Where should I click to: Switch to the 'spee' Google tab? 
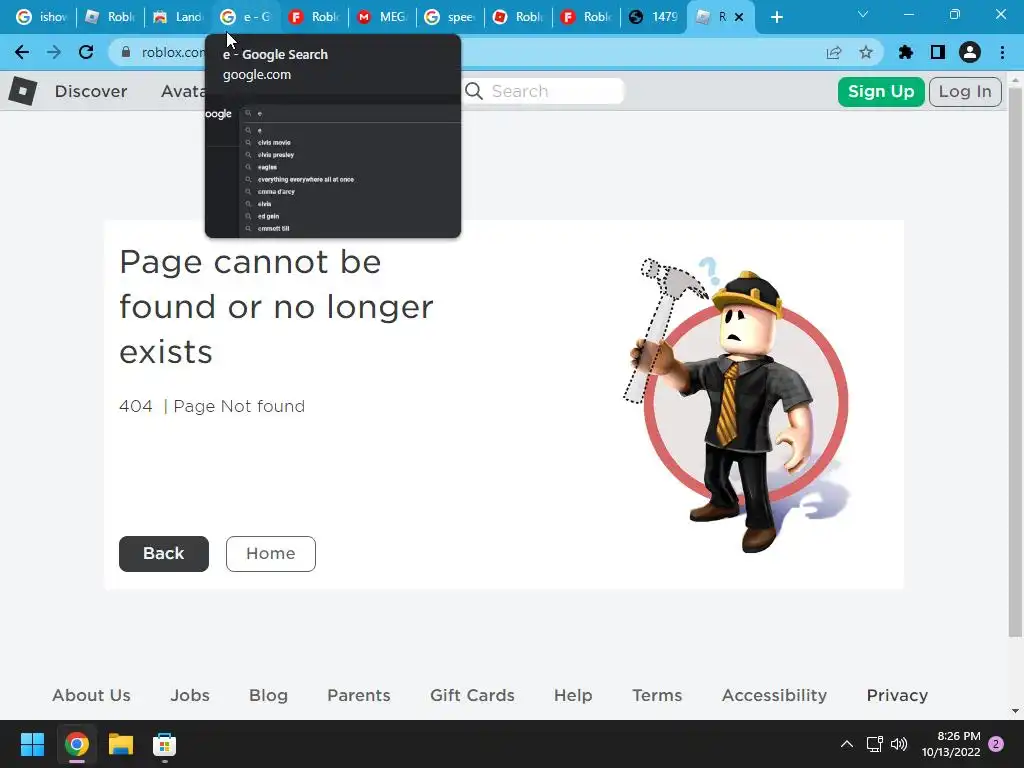(451, 17)
